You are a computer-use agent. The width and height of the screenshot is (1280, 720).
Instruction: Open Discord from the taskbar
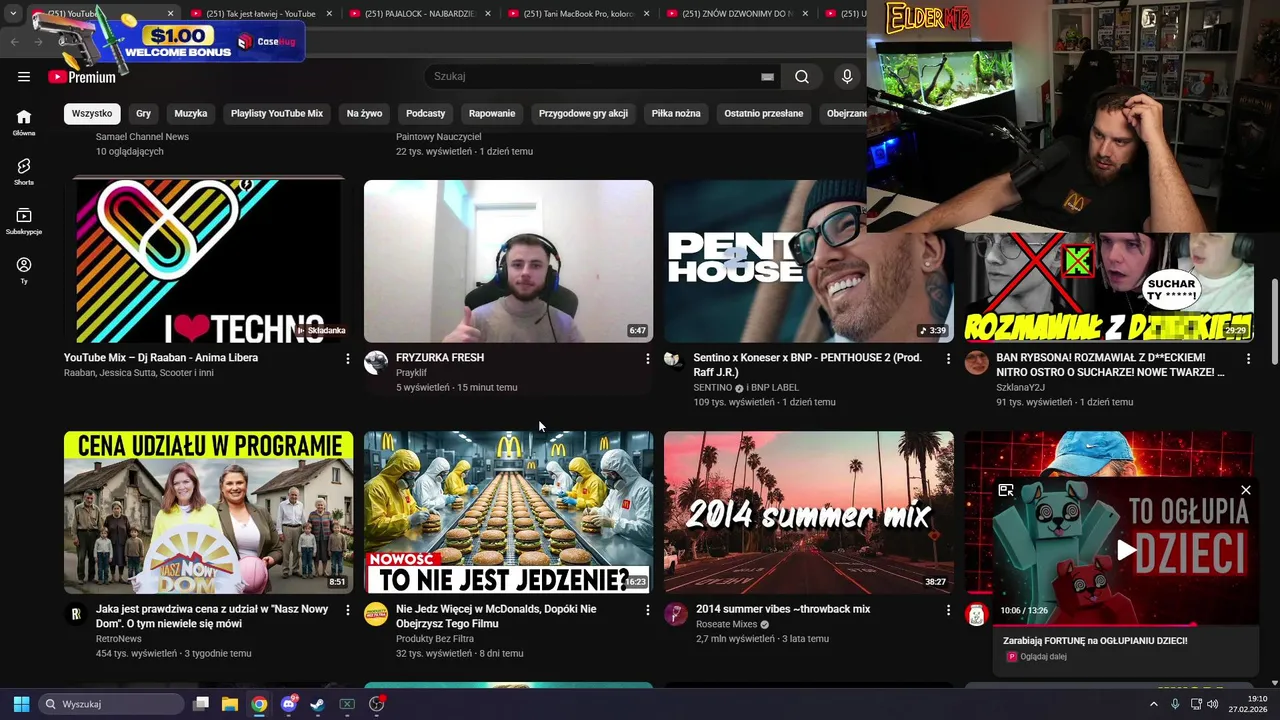click(x=289, y=704)
